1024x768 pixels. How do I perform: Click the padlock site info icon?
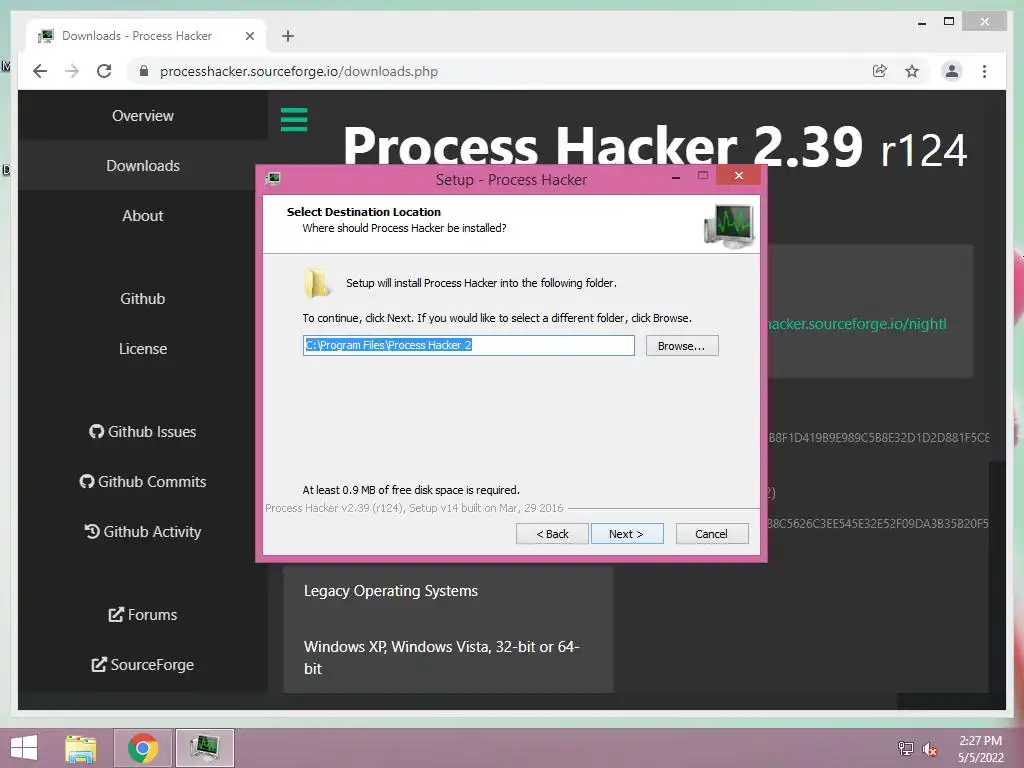144,71
